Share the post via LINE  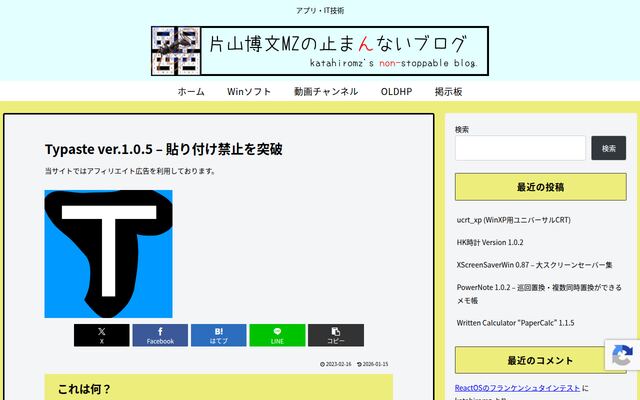(x=277, y=335)
